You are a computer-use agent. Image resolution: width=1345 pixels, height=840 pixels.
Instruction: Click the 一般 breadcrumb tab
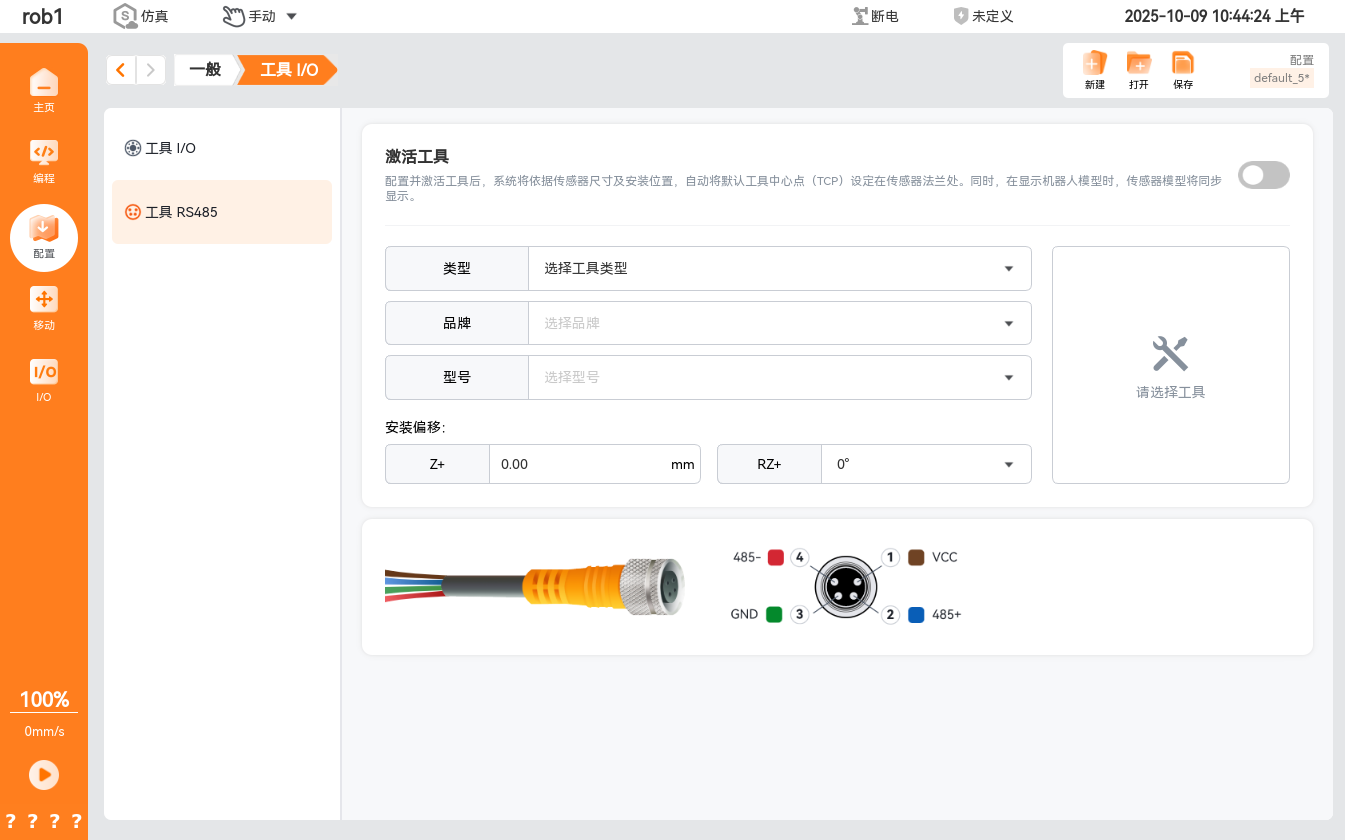click(x=205, y=70)
